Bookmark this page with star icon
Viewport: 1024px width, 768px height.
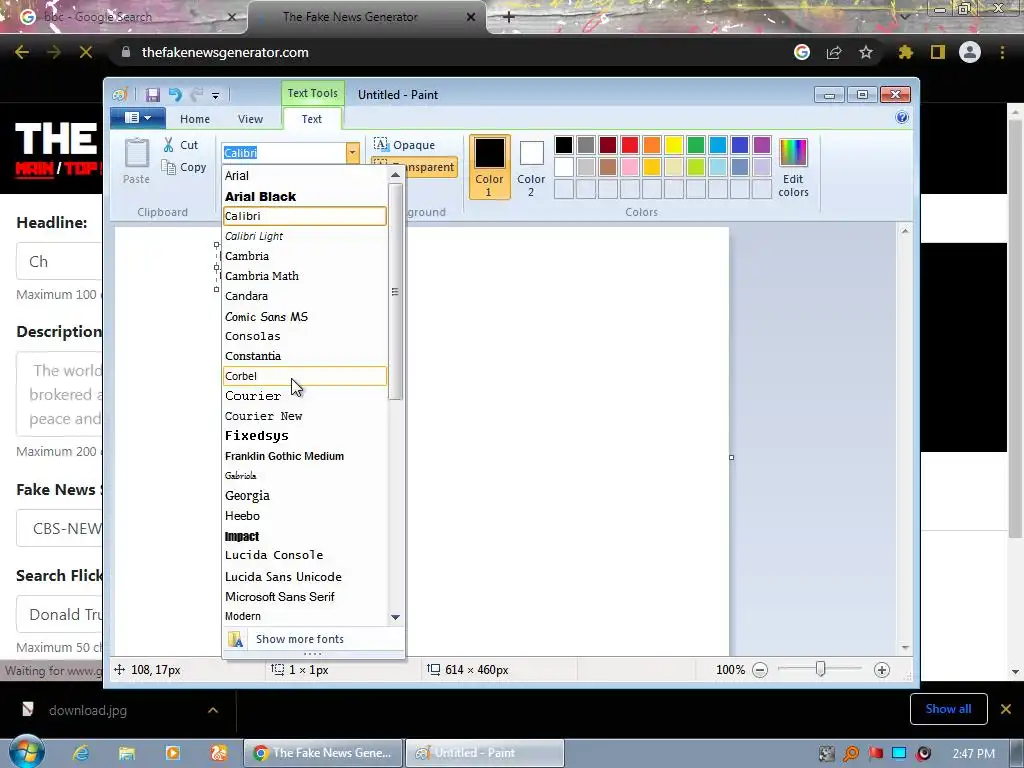[865, 52]
